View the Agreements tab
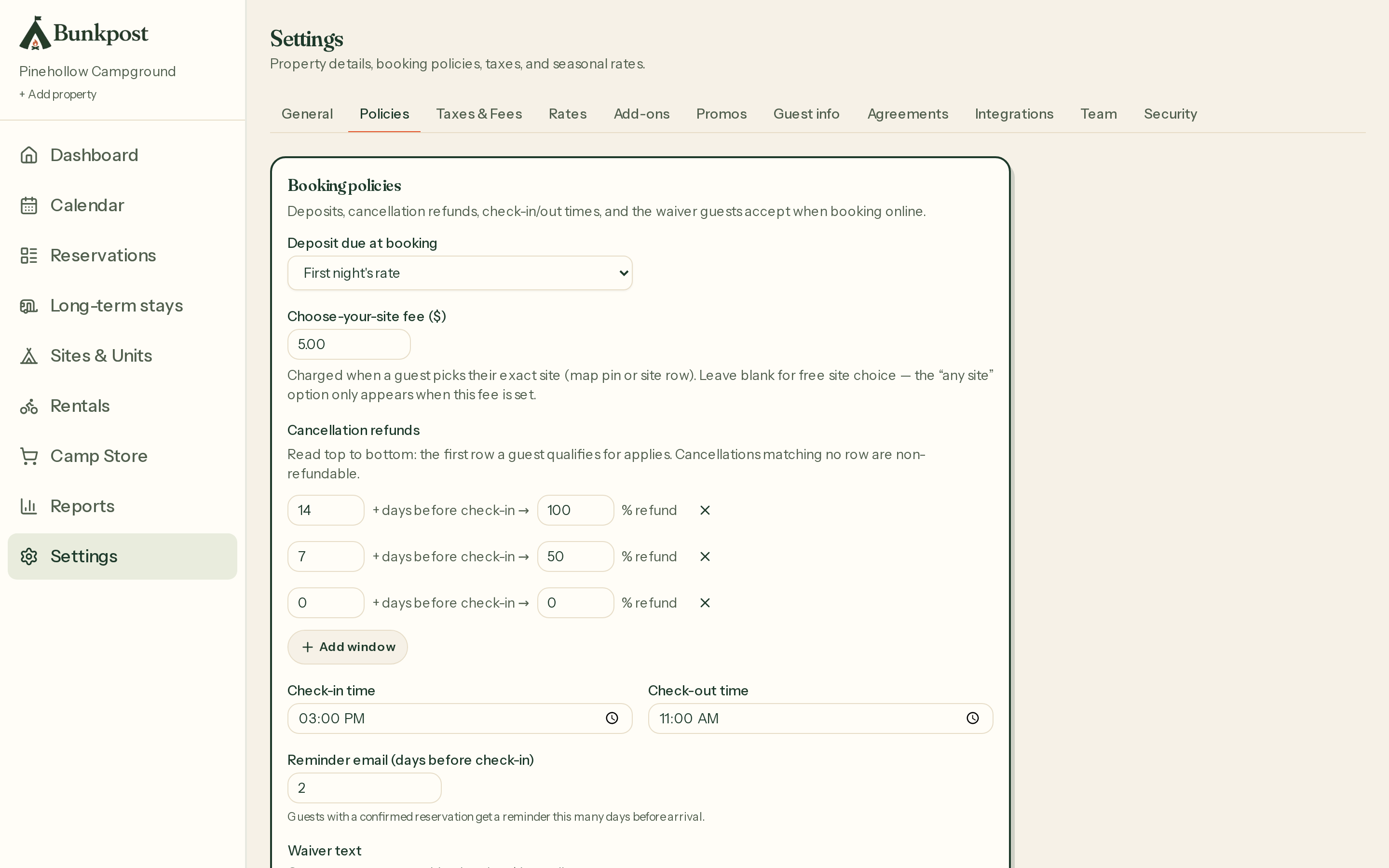 pyautogui.click(x=908, y=114)
